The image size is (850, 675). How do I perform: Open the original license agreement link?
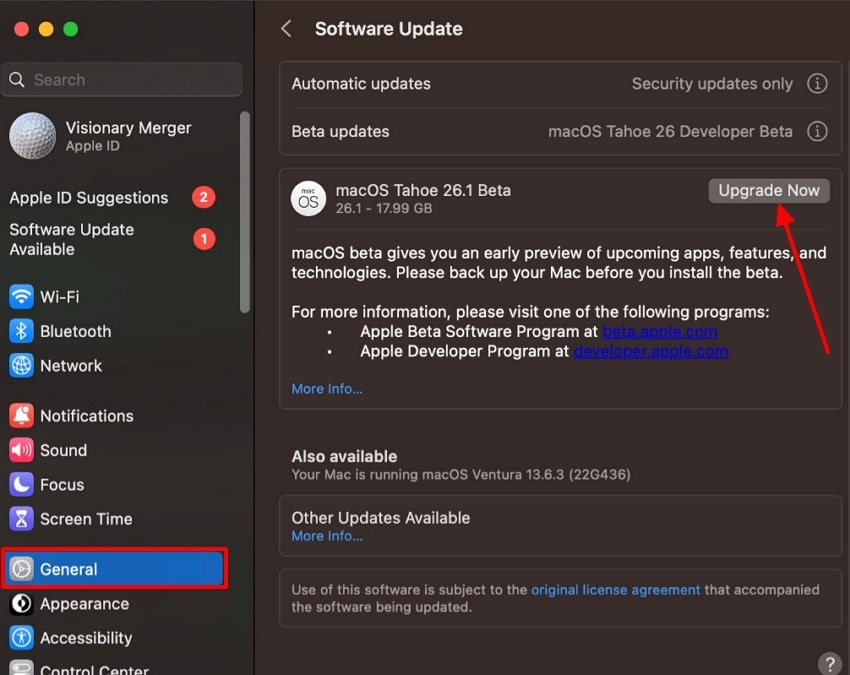[x=615, y=590]
